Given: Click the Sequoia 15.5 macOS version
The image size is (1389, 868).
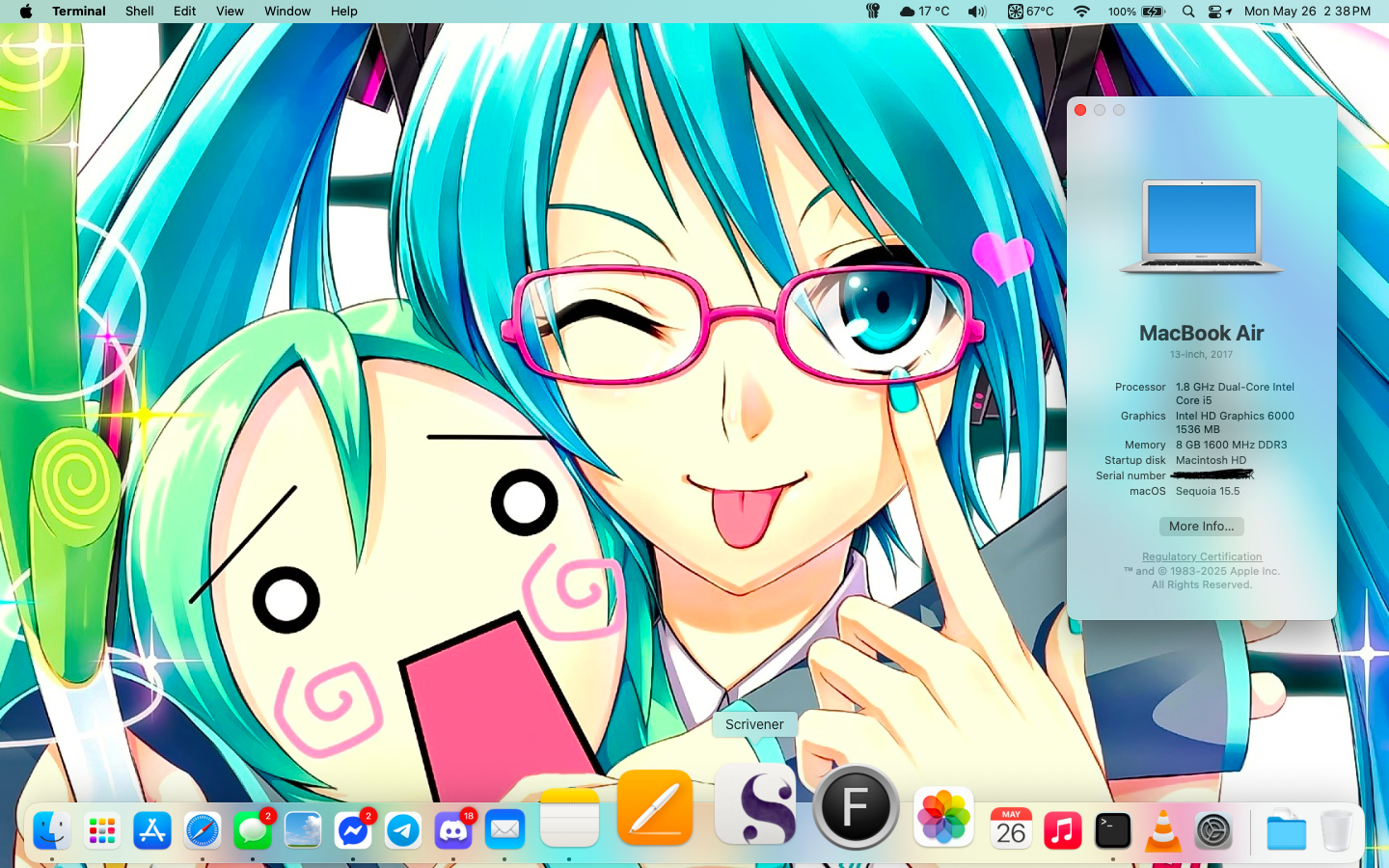Looking at the screenshot, I should pyautogui.click(x=1208, y=491).
